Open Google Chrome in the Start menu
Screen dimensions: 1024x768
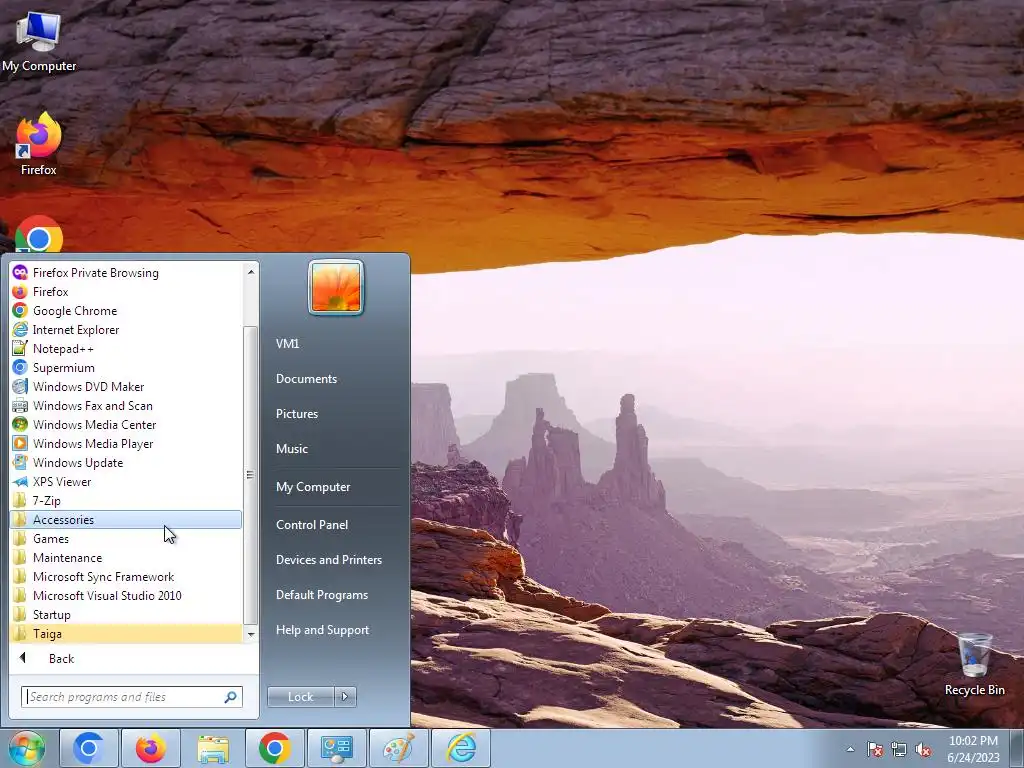pyautogui.click(x=126, y=310)
